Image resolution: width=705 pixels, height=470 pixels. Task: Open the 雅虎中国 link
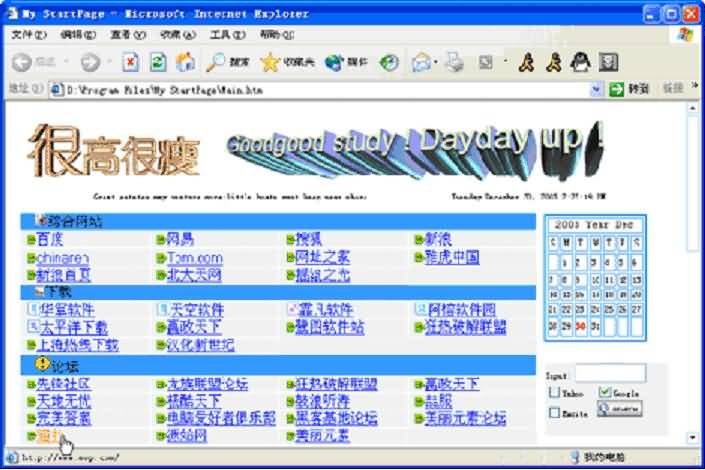coord(452,257)
